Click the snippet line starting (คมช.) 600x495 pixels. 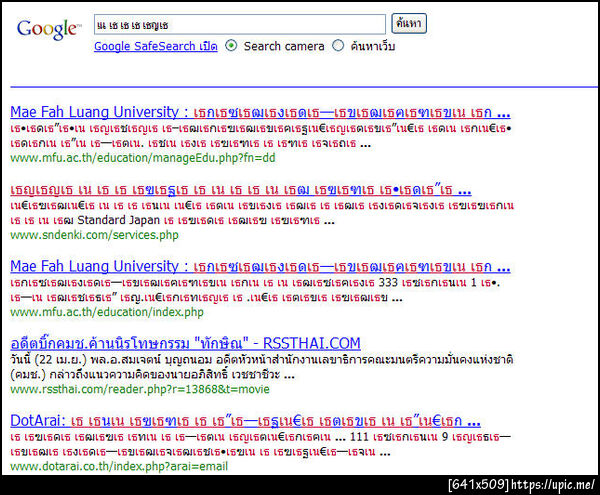152,375
